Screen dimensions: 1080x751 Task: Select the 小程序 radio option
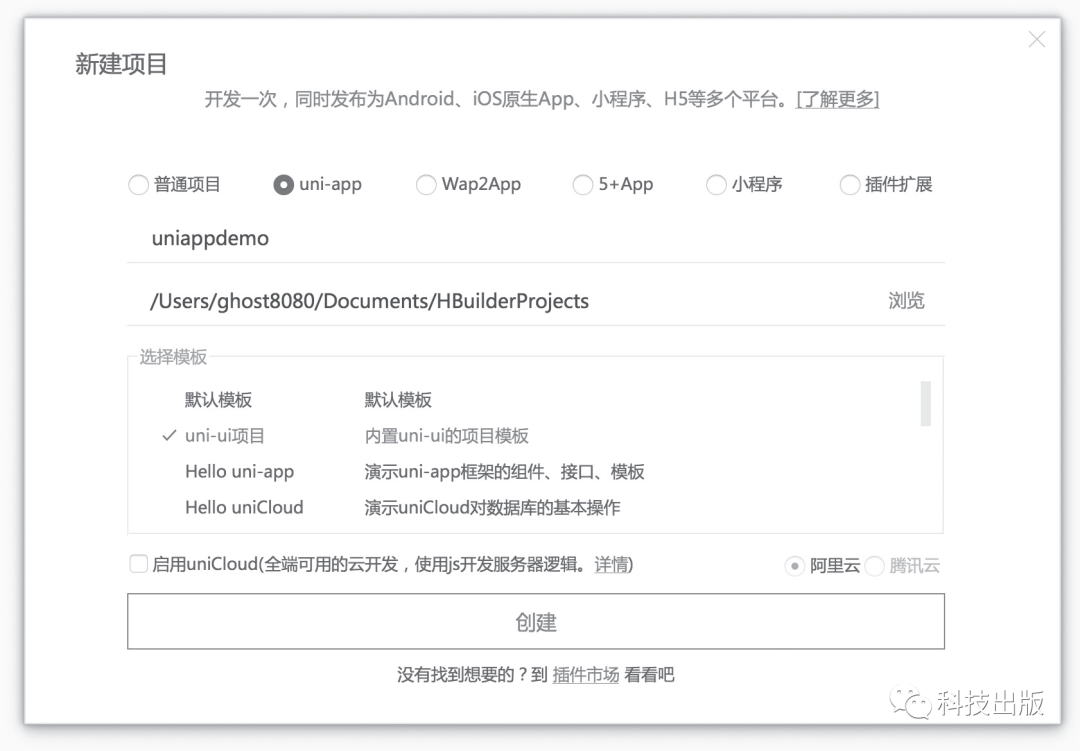pyautogui.click(x=716, y=185)
